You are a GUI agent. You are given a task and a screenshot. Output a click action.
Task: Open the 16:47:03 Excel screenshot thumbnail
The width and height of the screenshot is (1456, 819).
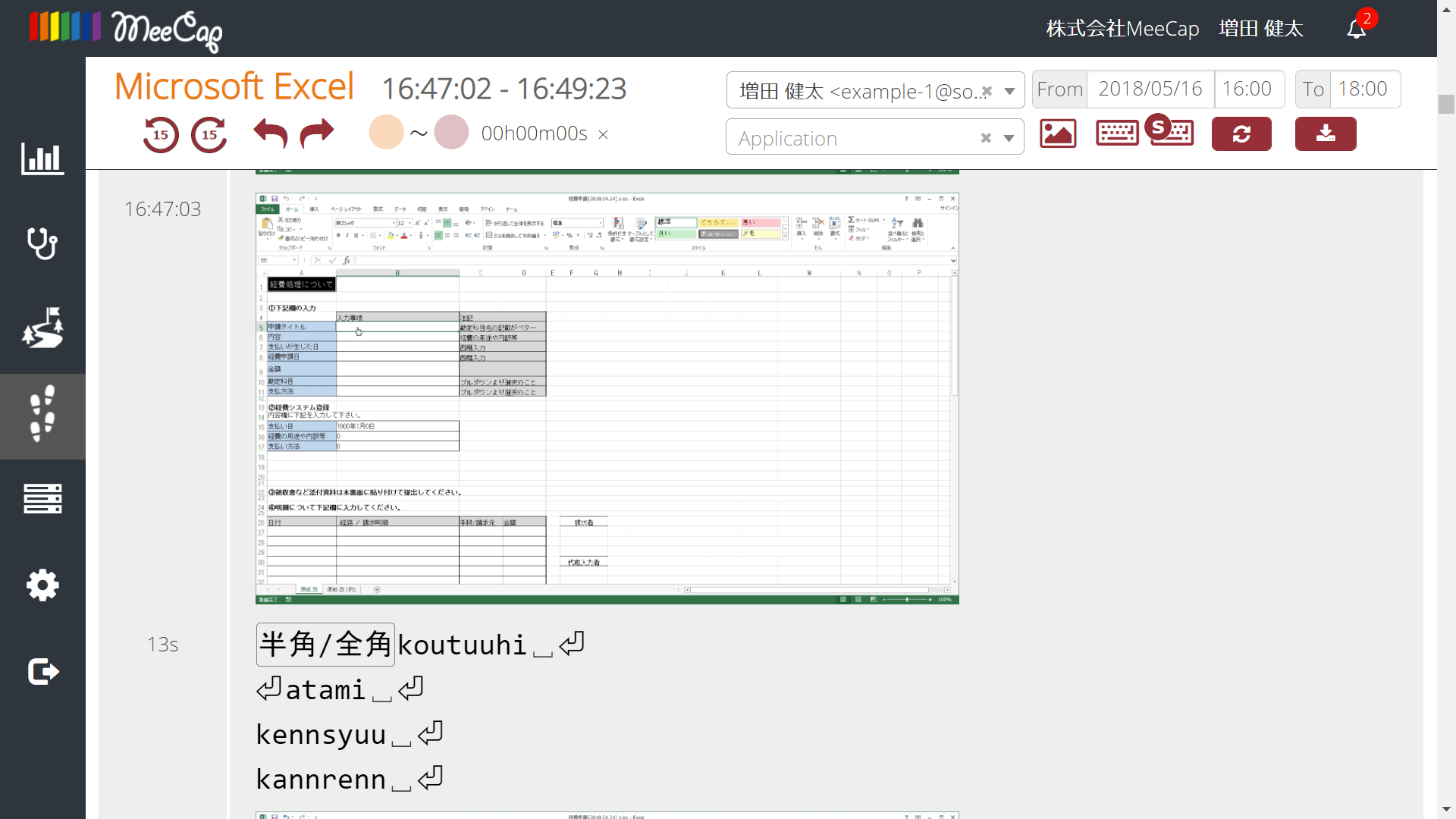(607, 398)
